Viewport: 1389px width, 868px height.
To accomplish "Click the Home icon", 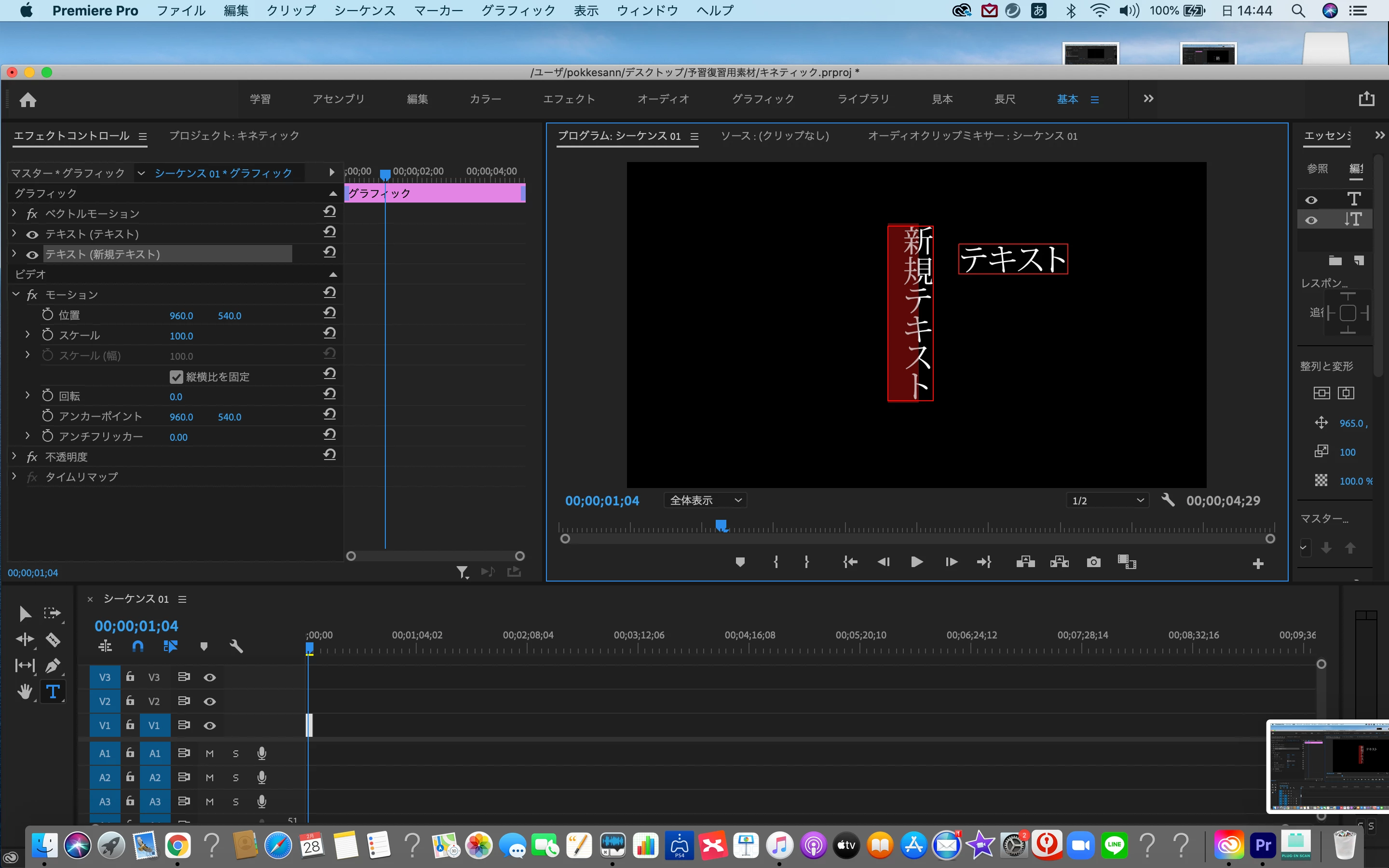I will 27,100.
